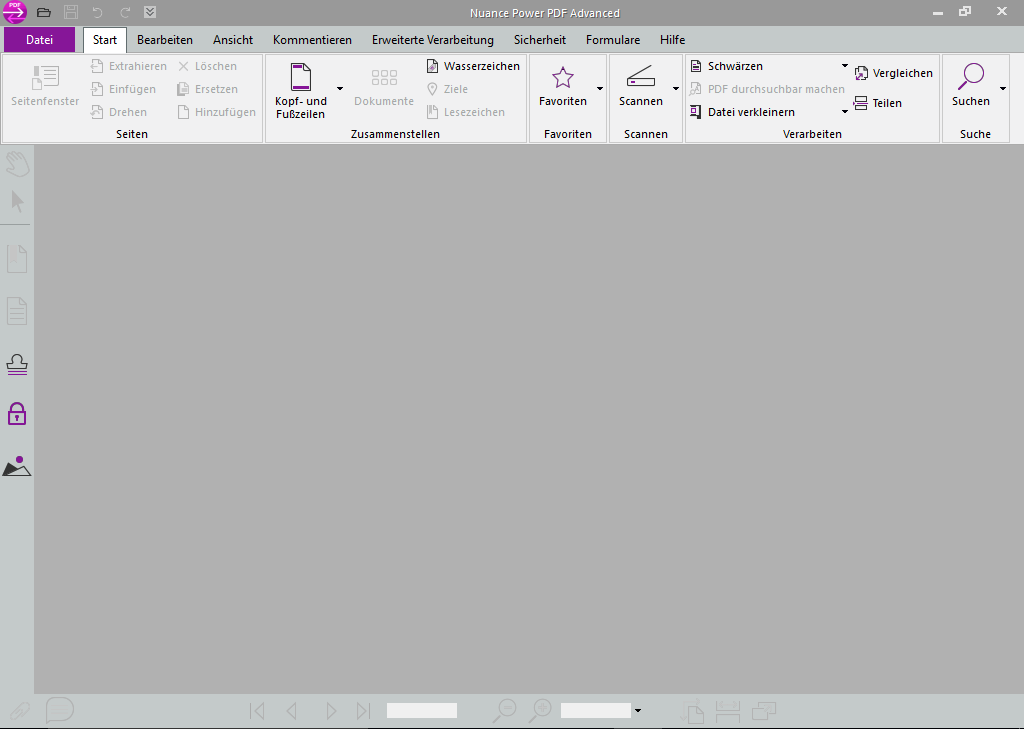Open the zoom level dropdown in status bar
Image resolution: width=1024 pixels, height=729 pixels.
tap(638, 711)
